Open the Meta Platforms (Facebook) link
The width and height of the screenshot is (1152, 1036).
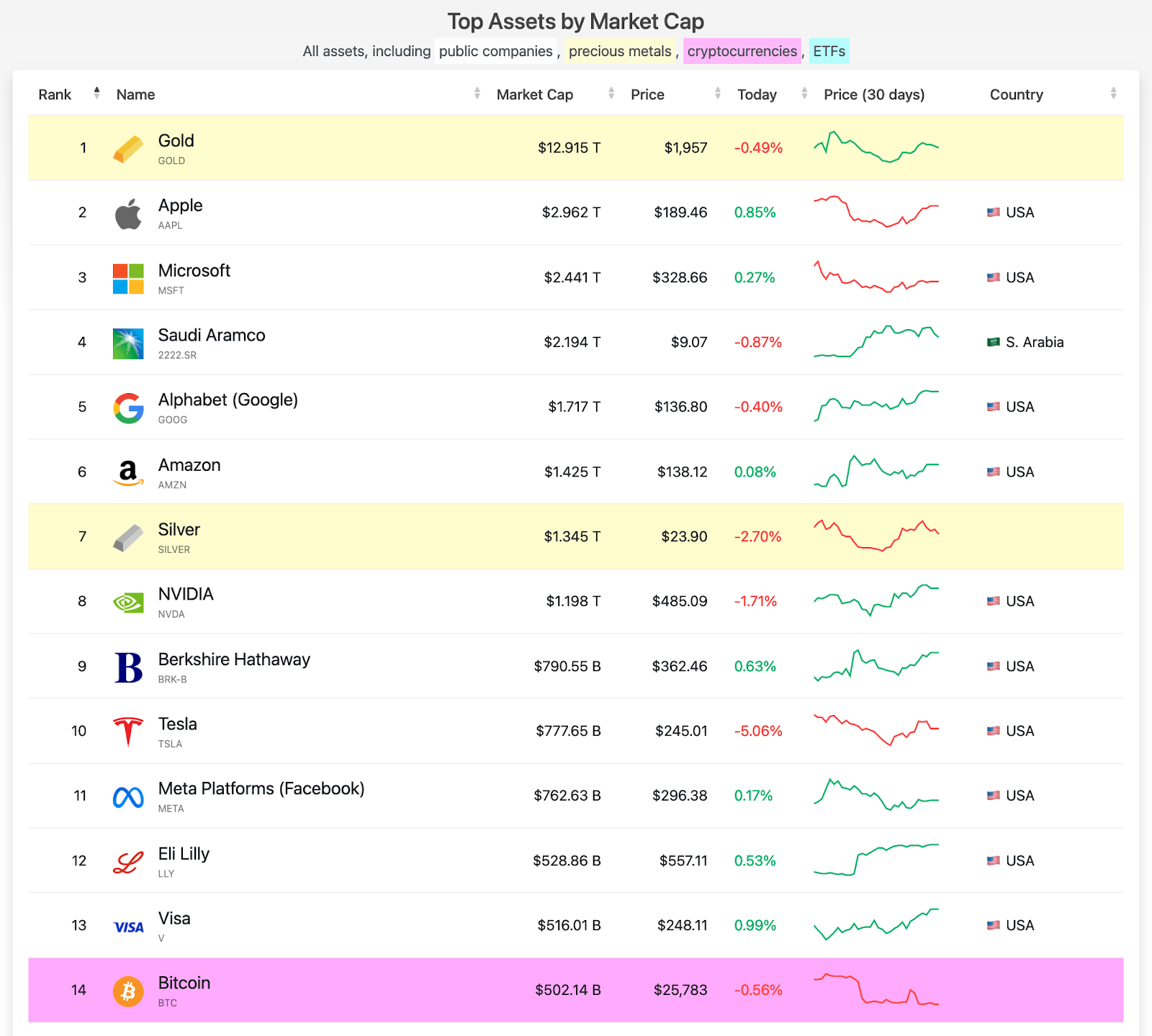261,788
